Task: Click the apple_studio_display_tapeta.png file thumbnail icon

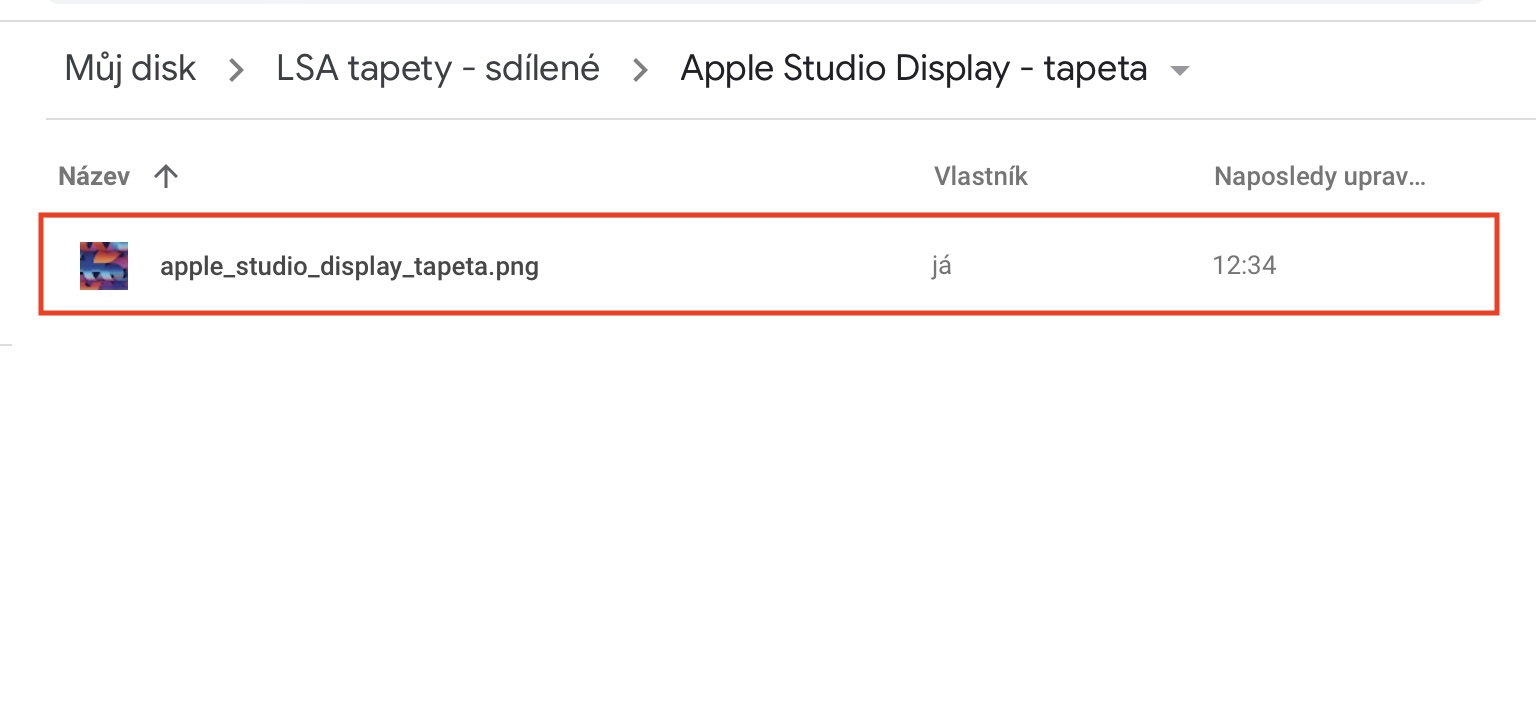Action: 104,266
